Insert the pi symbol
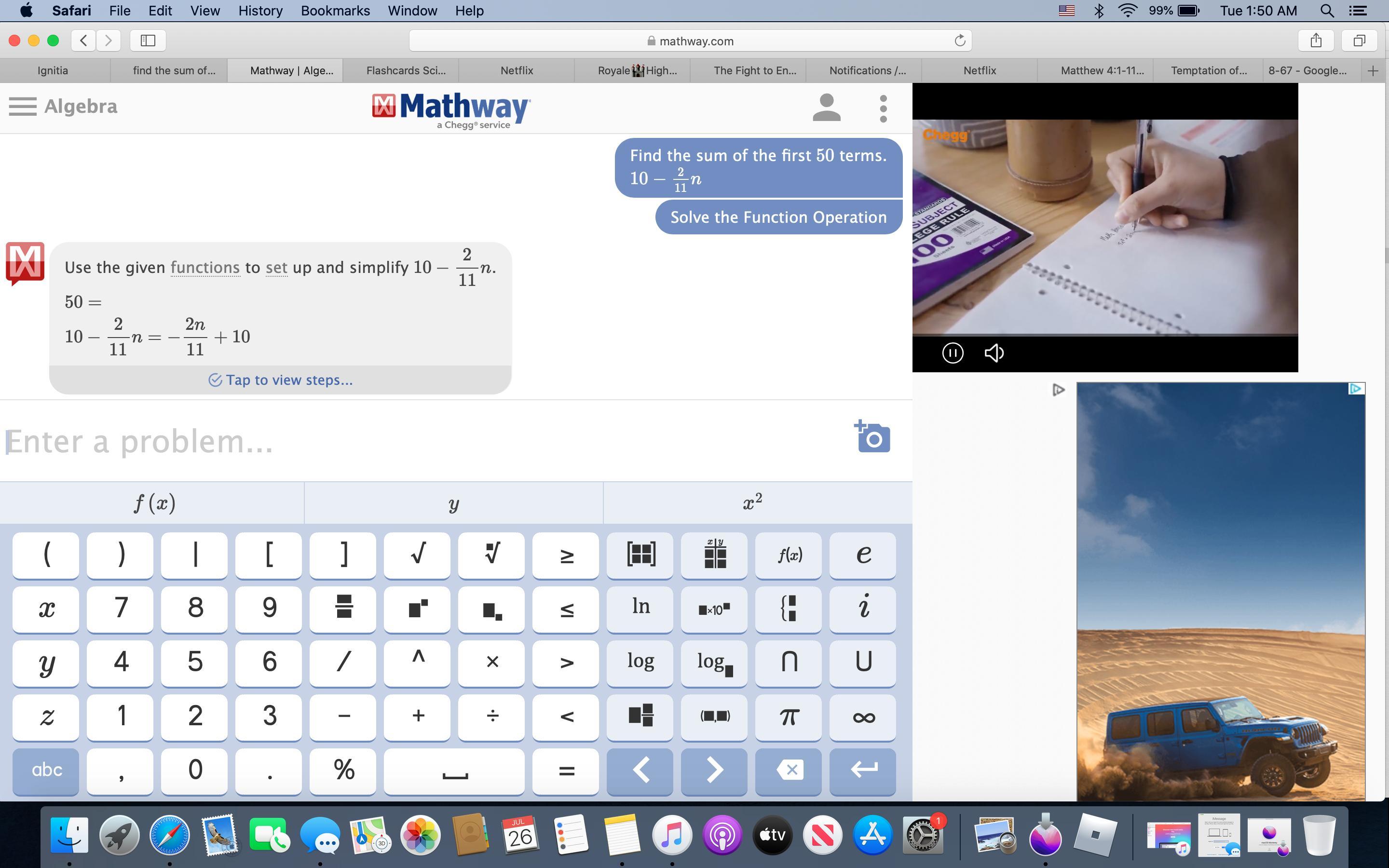This screenshot has height=868, width=1389. click(x=788, y=717)
